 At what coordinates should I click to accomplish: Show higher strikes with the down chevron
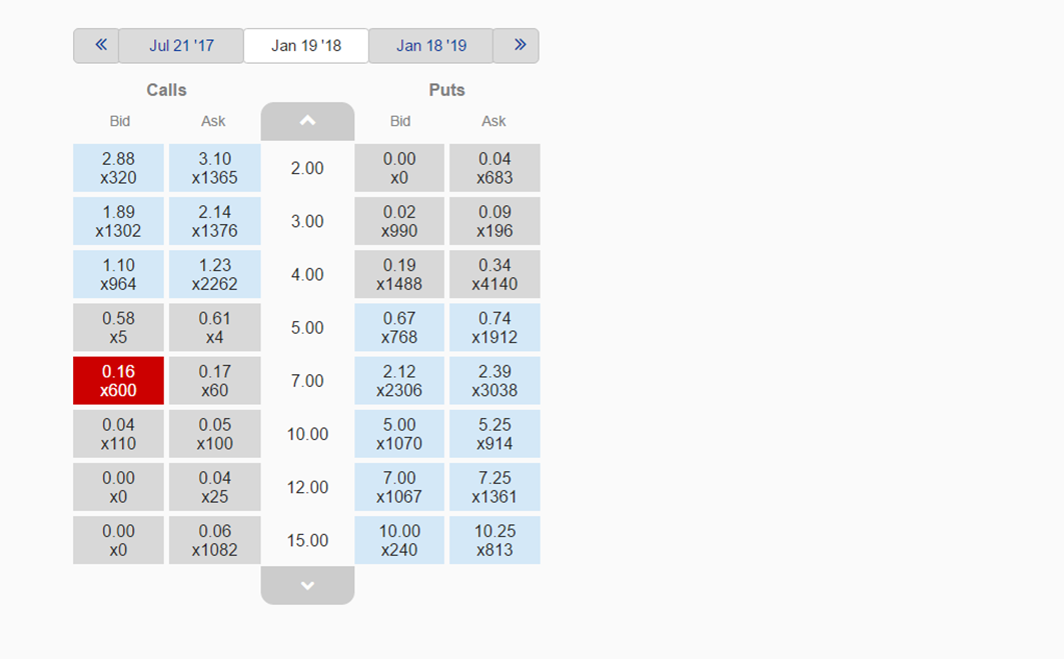click(x=307, y=585)
